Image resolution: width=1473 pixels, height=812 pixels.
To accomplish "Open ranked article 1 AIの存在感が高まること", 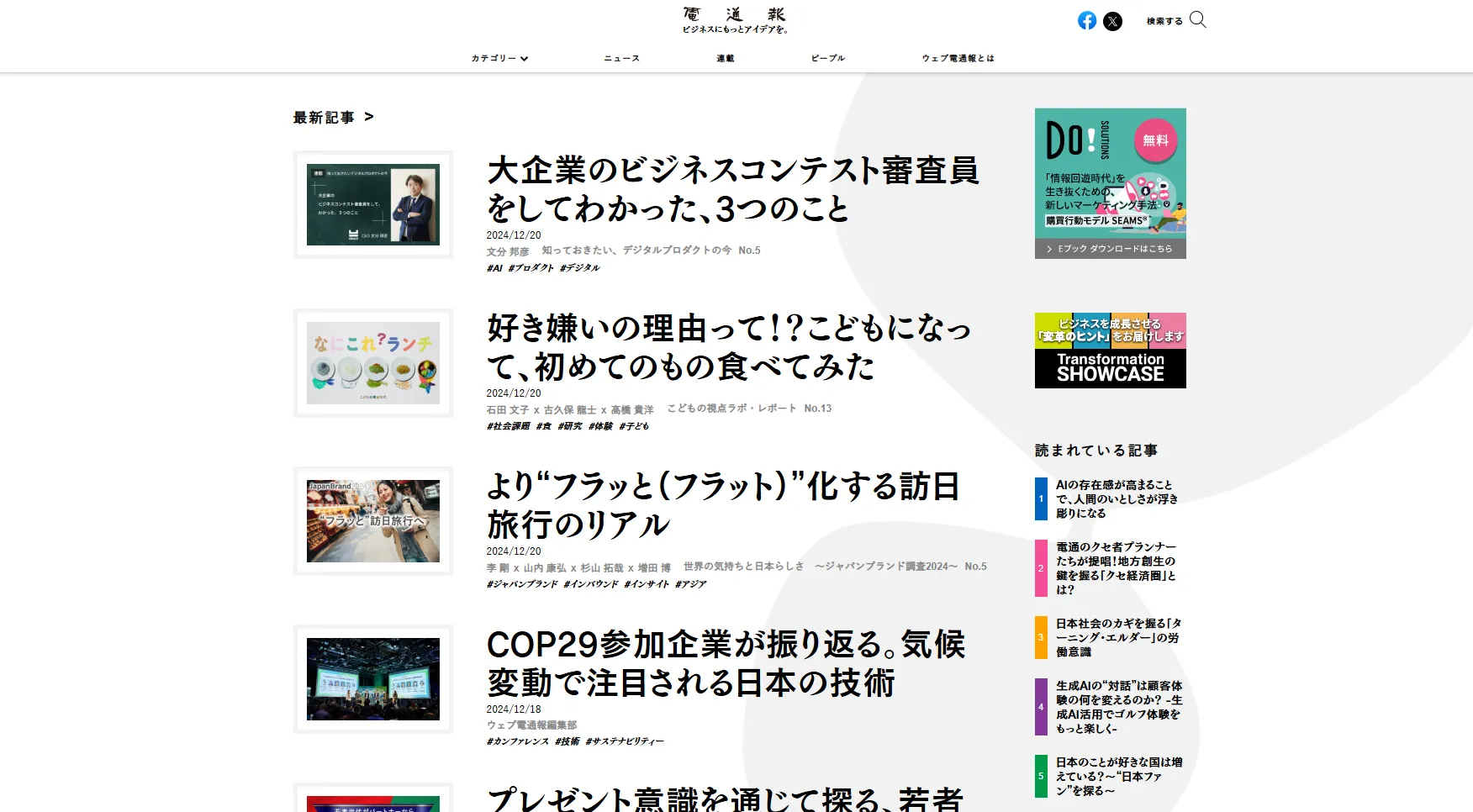I will [x=1110, y=499].
